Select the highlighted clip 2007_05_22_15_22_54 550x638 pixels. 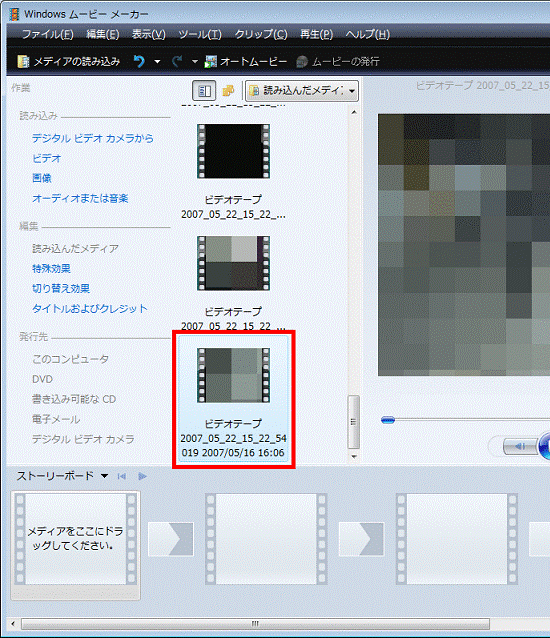(x=234, y=400)
